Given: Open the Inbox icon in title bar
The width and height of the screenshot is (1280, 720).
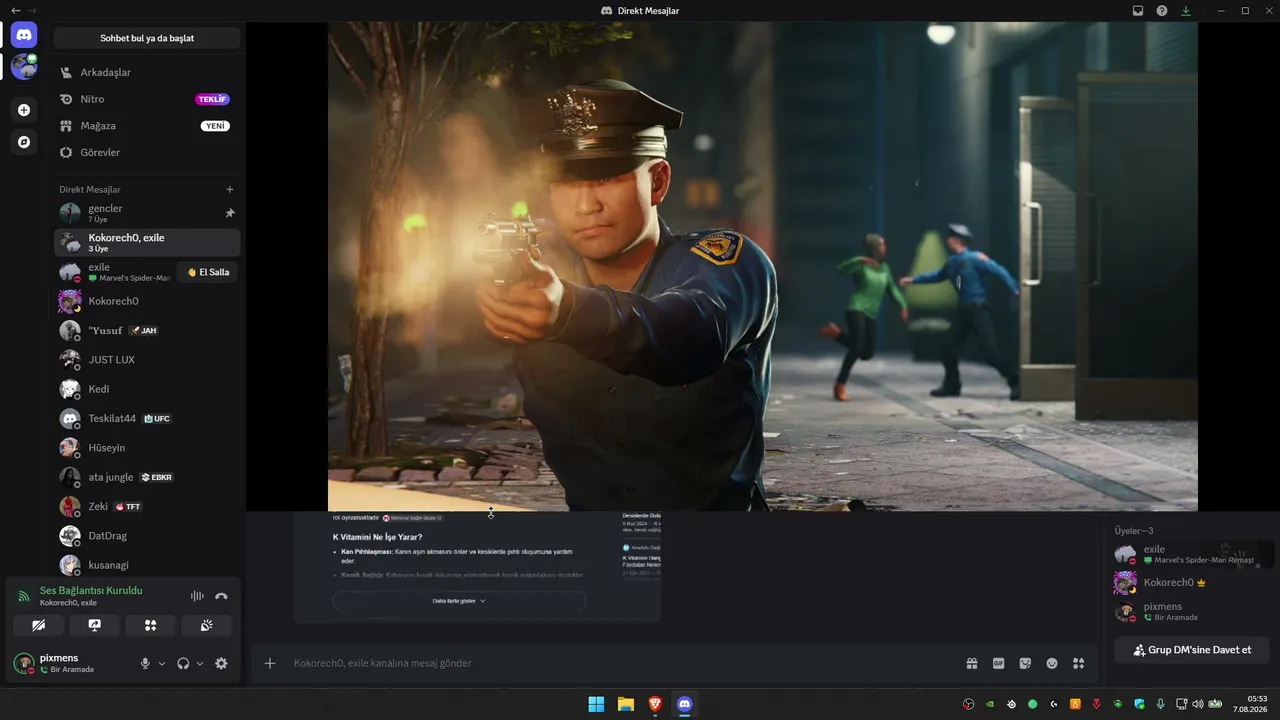Looking at the screenshot, I should pos(1138,10).
